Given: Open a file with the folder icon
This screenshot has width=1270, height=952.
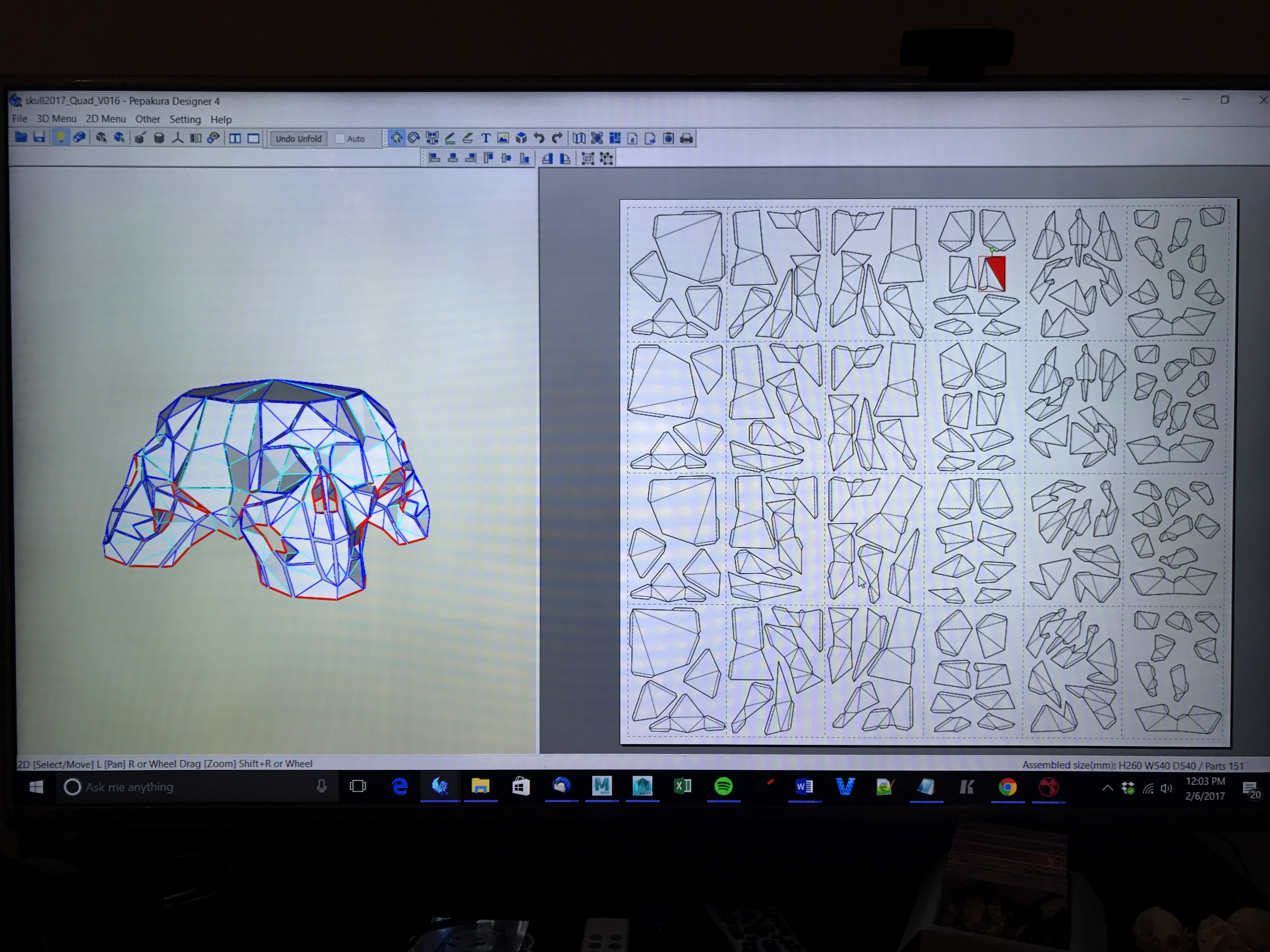Looking at the screenshot, I should point(21,138).
